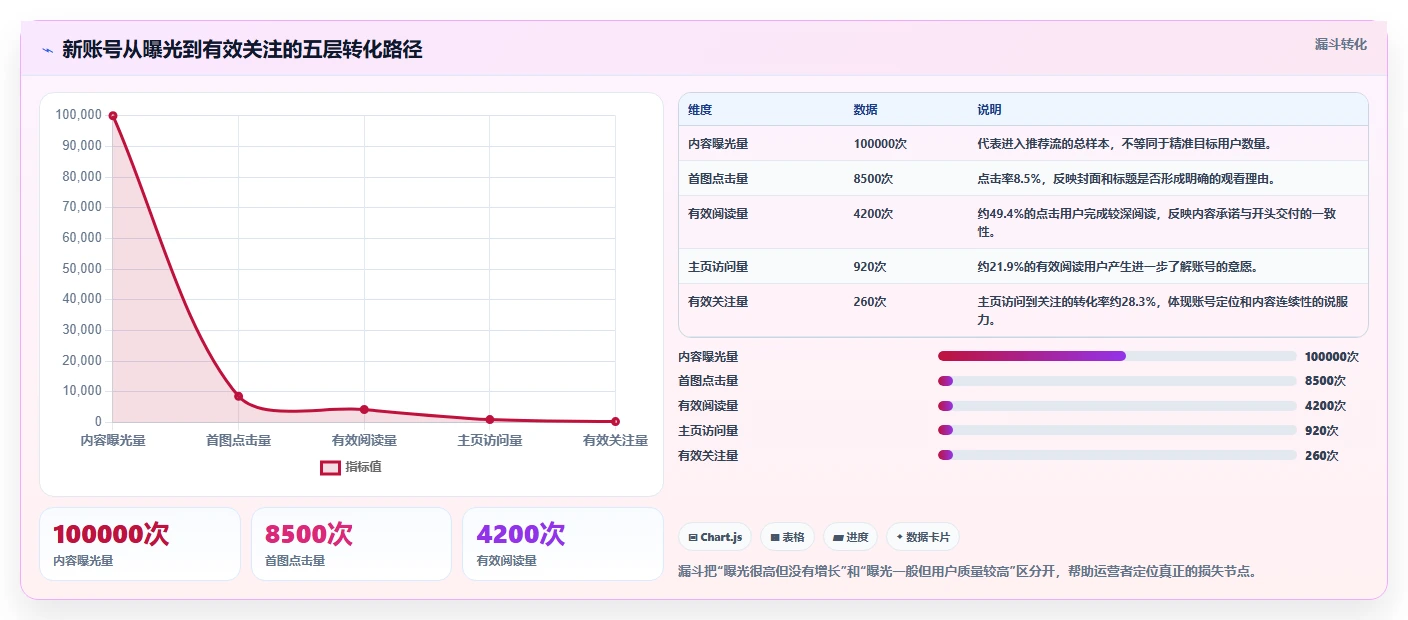Click the 有效阅读量 progress bar

point(1117,406)
